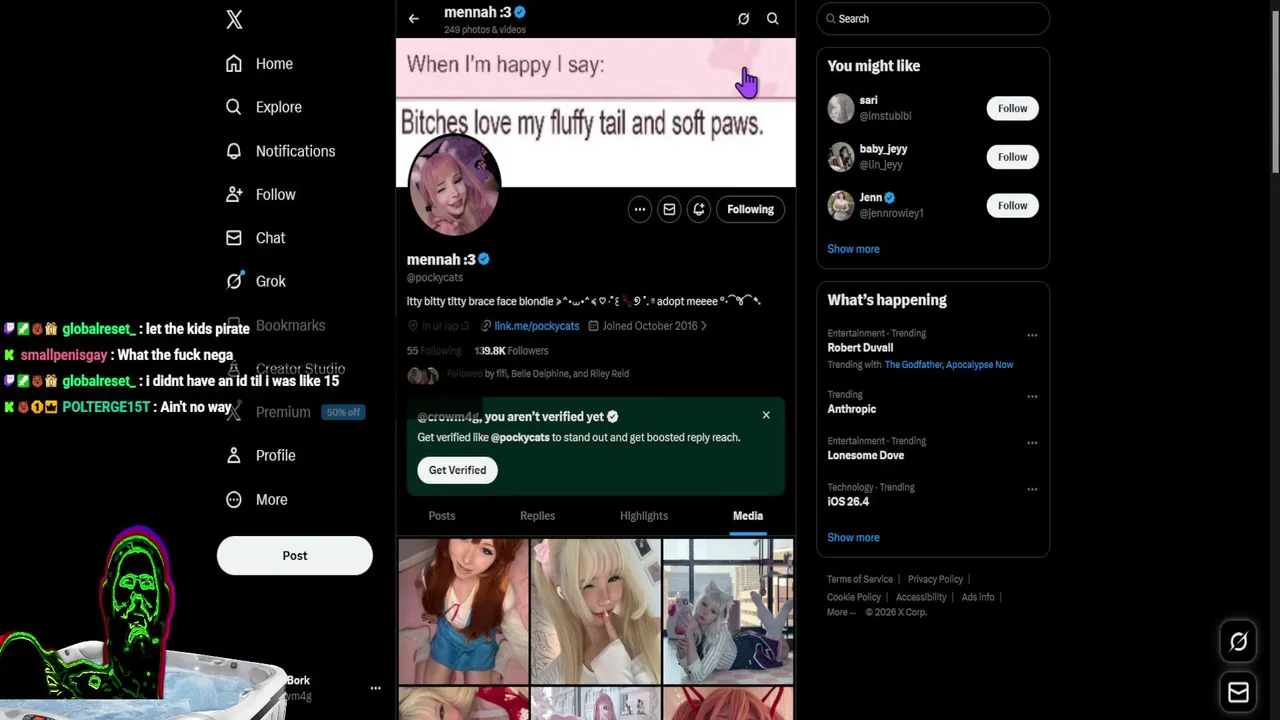The image size is (1280, 720).
Task: Open the first media thumbnail in the grid
Action: coord(463,611)
